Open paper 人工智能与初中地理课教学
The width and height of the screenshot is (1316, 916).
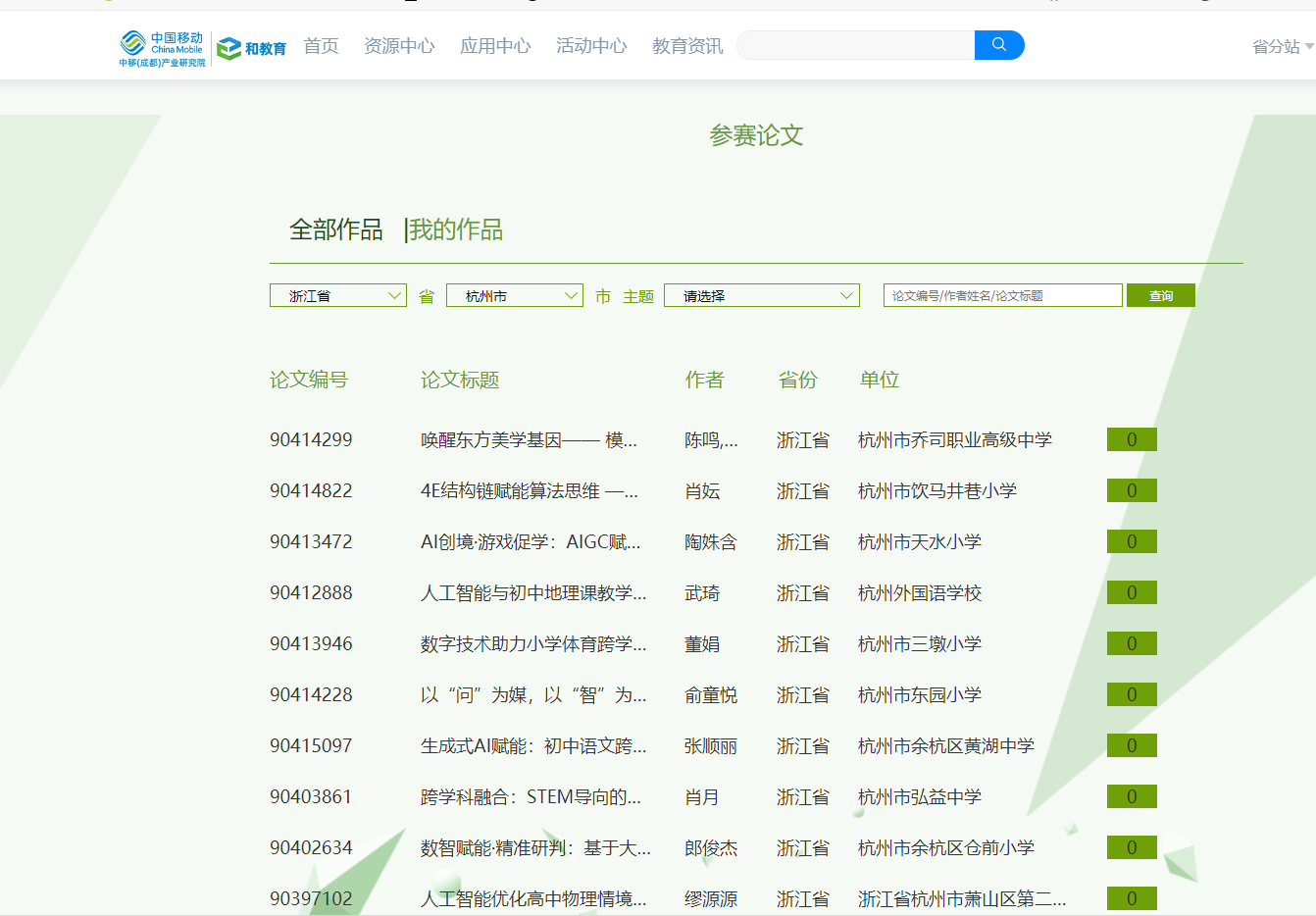[532, 593]
